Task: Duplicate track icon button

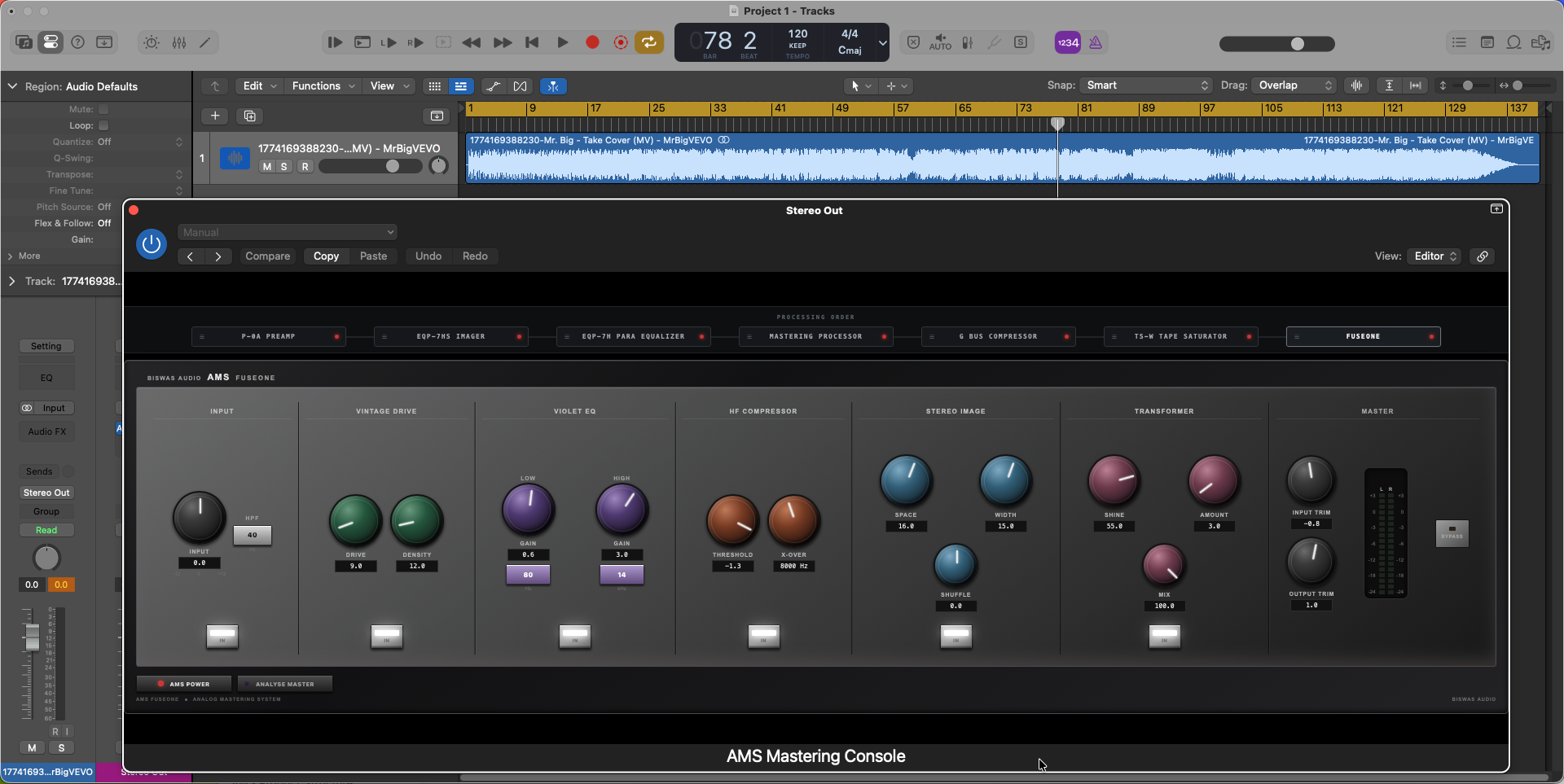Action: pos(250,116)
